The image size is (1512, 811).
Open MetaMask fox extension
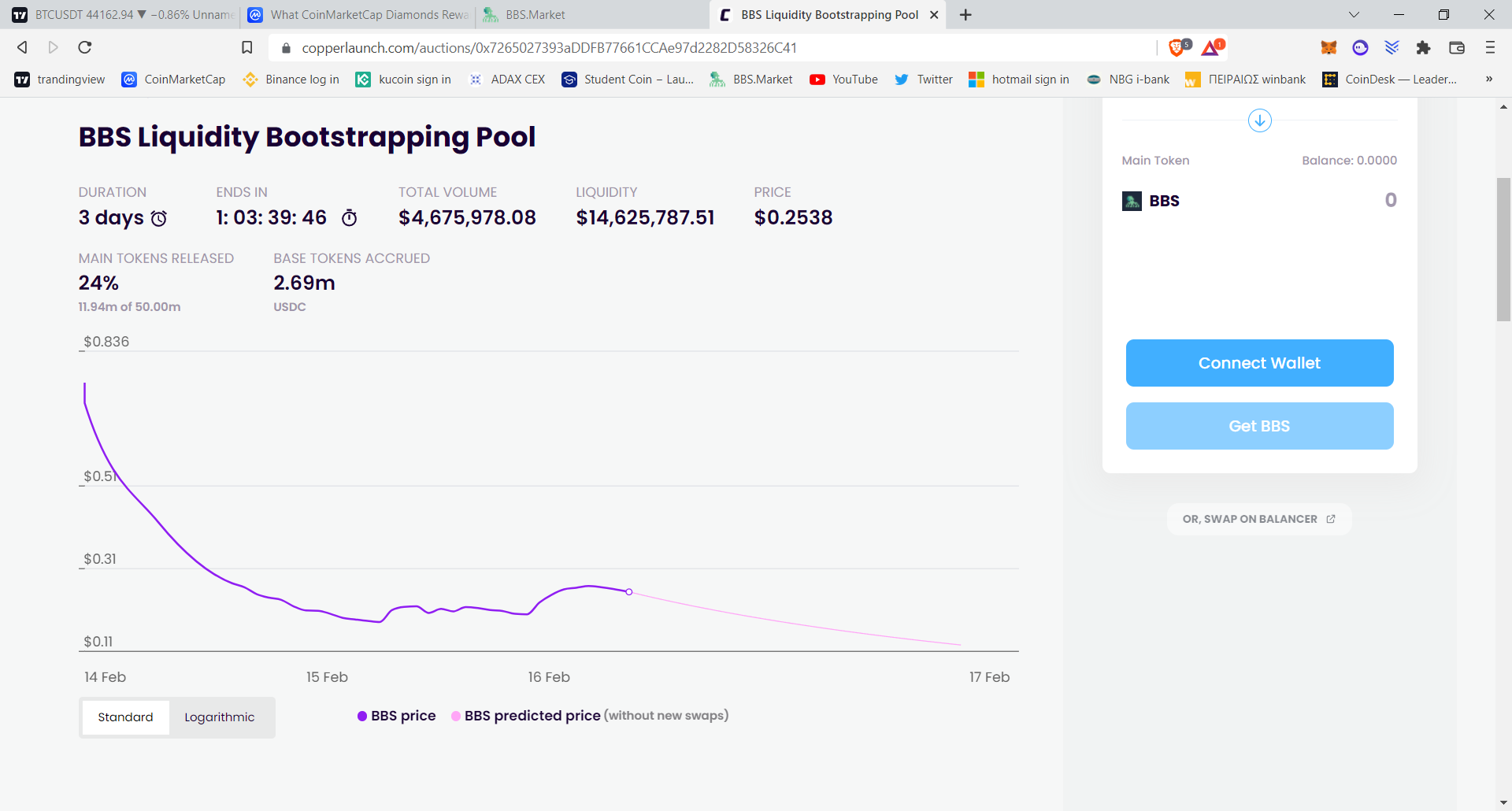[1329, 47]
